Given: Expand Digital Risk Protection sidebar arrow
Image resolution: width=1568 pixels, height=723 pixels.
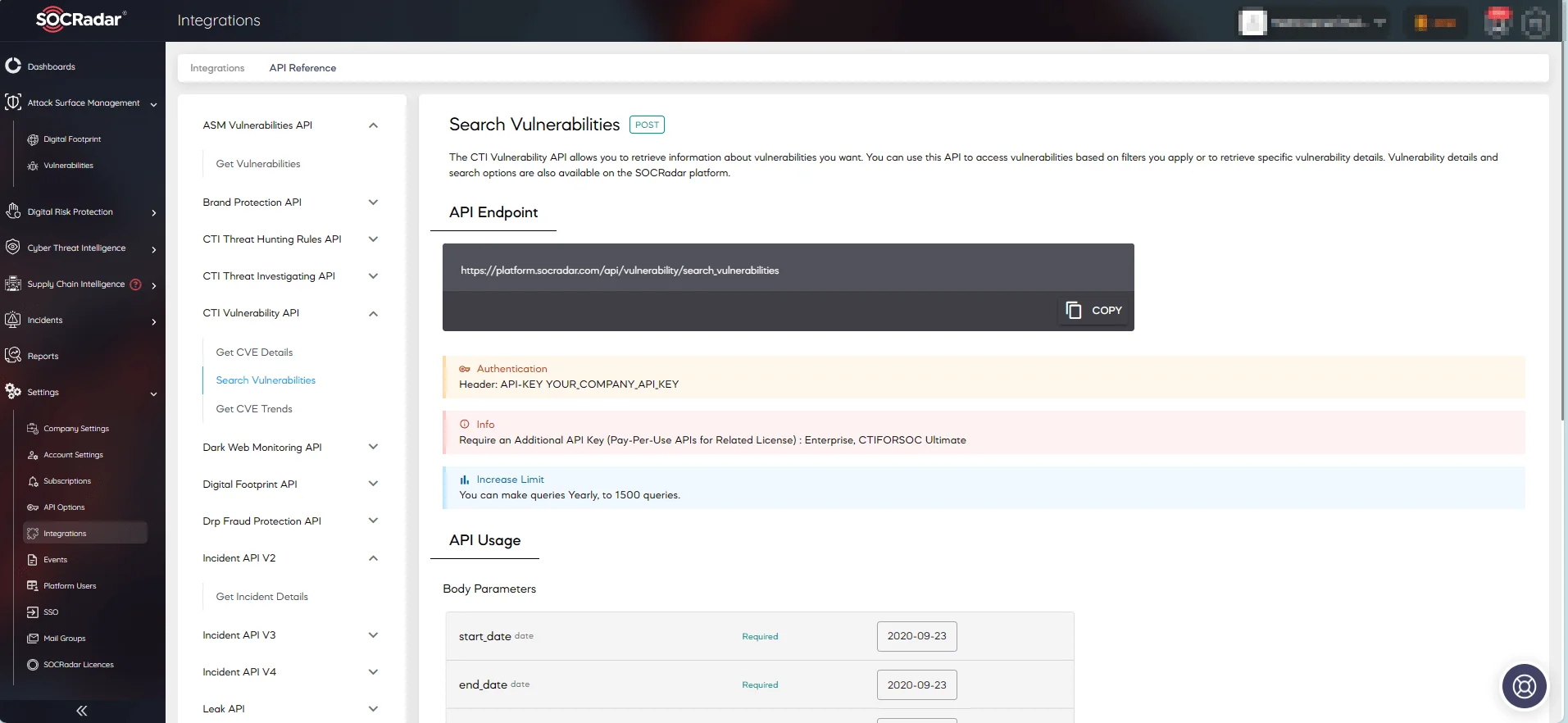Looking at the screenshot, I should pyautogui.click(x=153, y=213).
